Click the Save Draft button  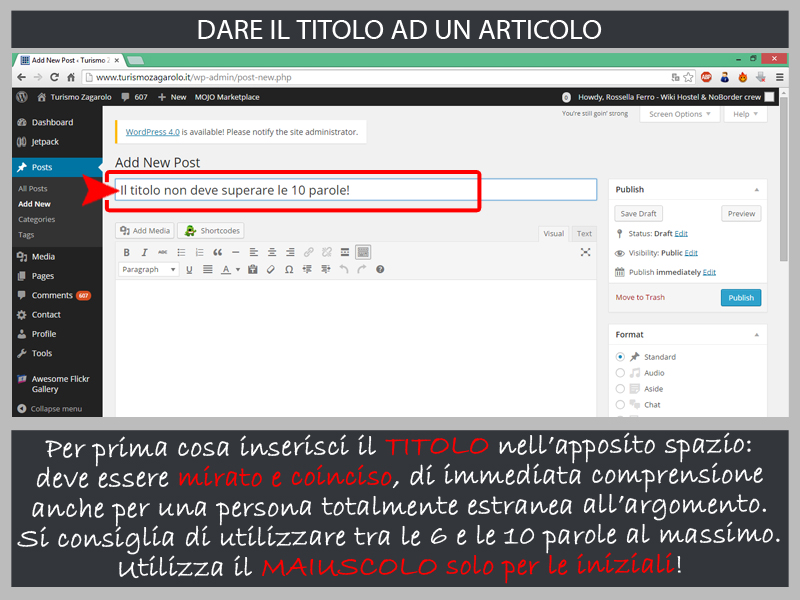[638, 213]
